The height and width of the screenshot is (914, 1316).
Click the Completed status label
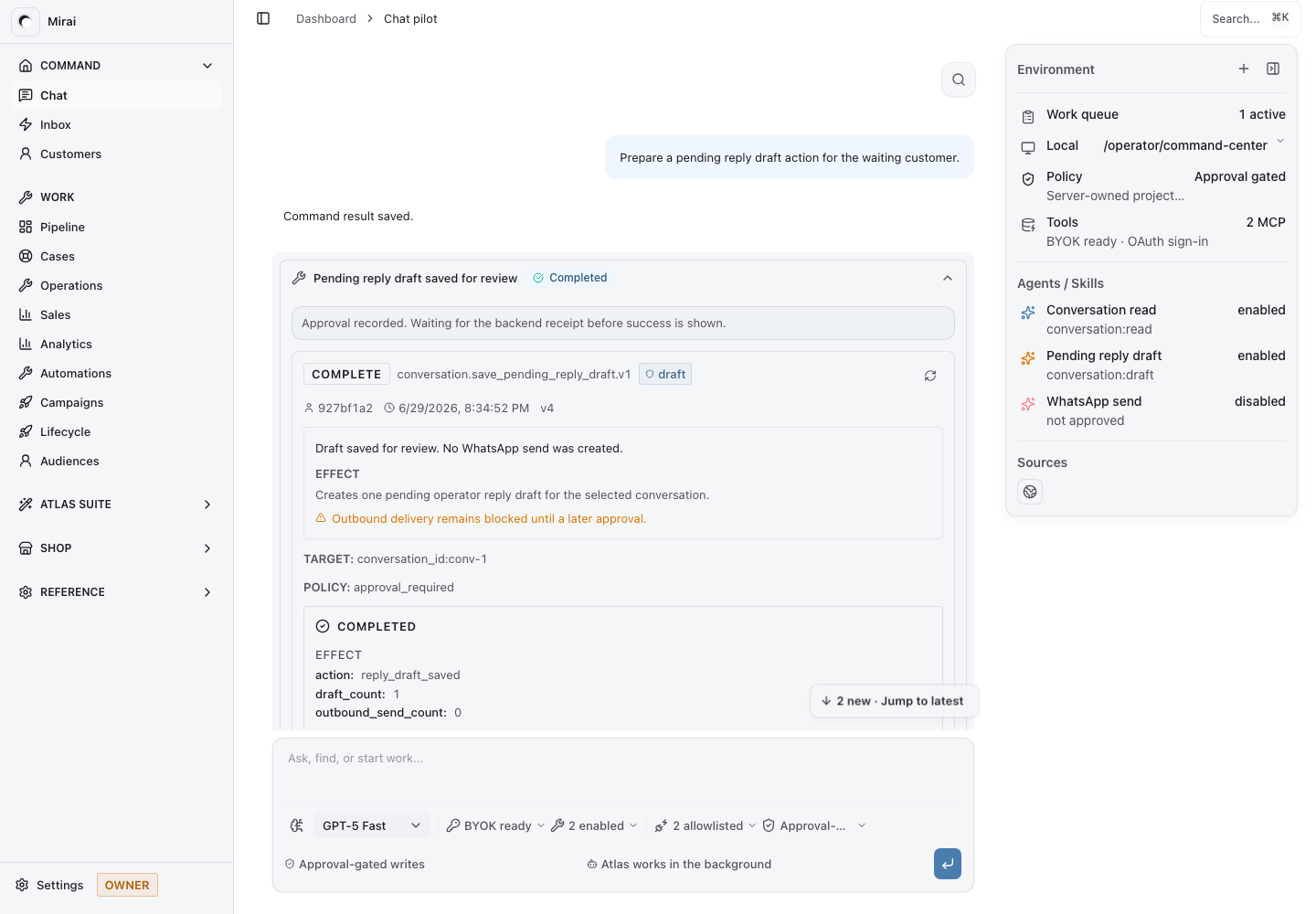click(x=570, y=278)
